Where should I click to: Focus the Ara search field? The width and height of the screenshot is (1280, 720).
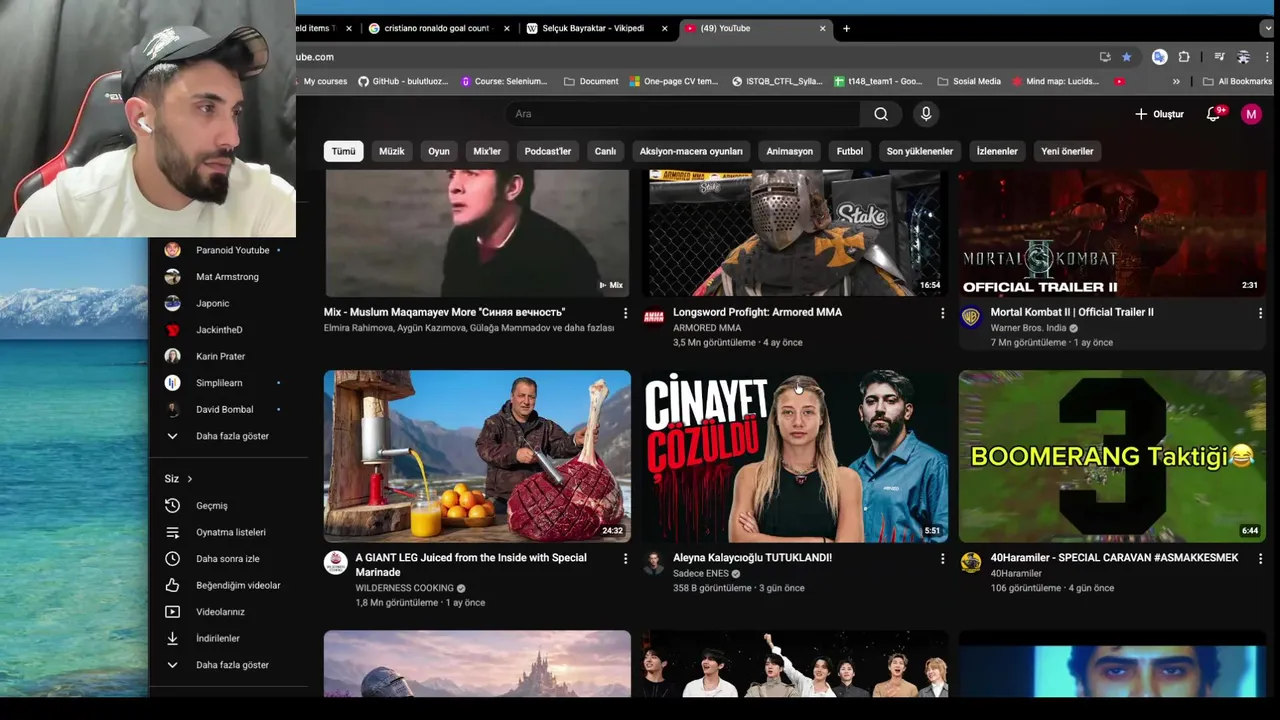(683, 114)
